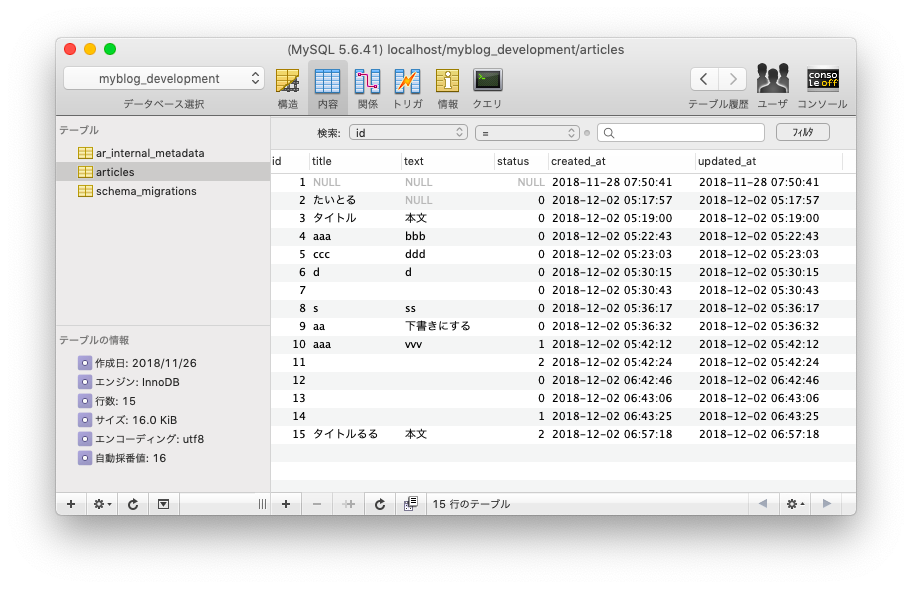The width and height of the screenshot is (912, 589).
Task: Click the NULL title cell in row 1
Action: tap(326, 182)
